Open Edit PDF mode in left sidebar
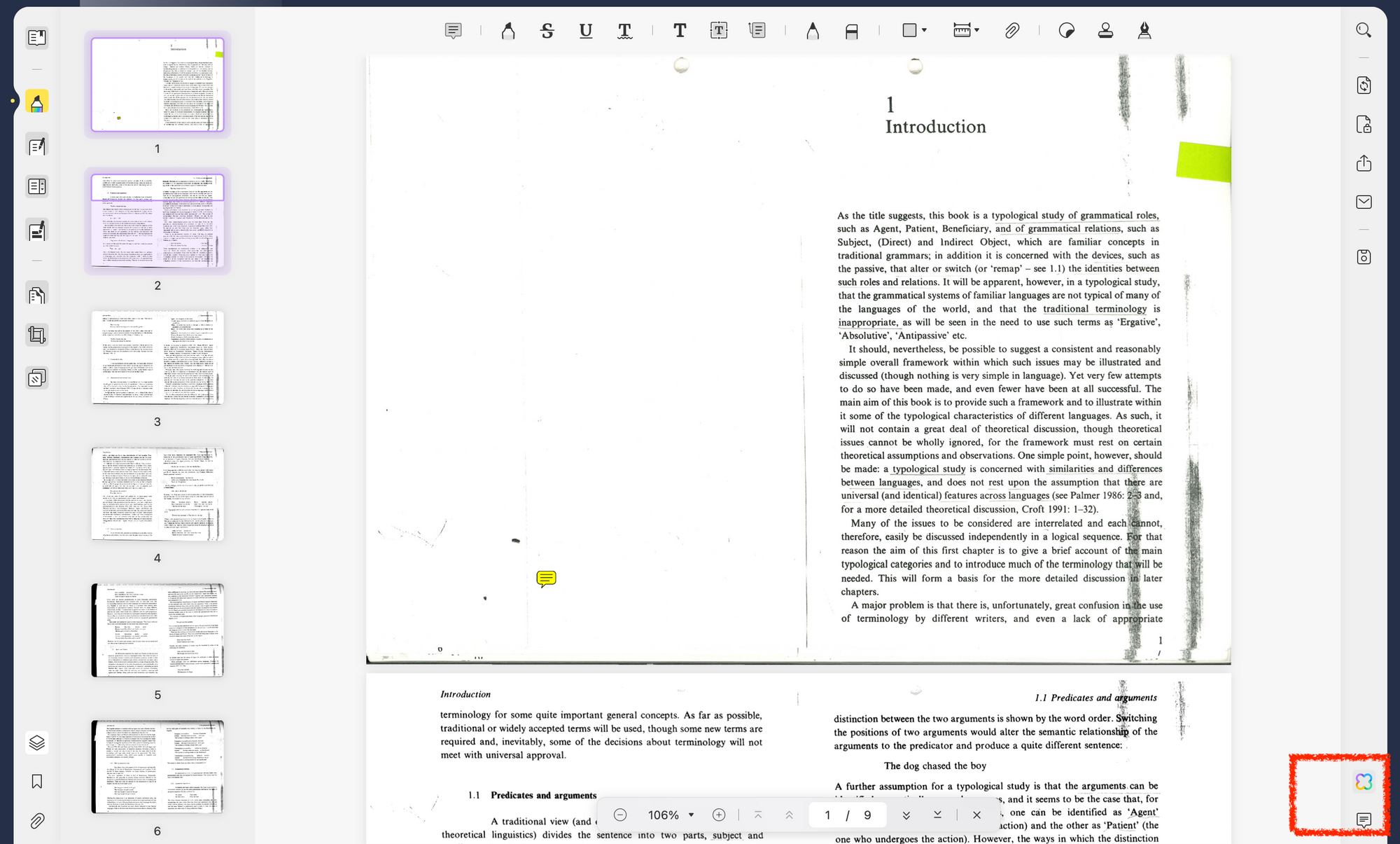 click(37, 146)
